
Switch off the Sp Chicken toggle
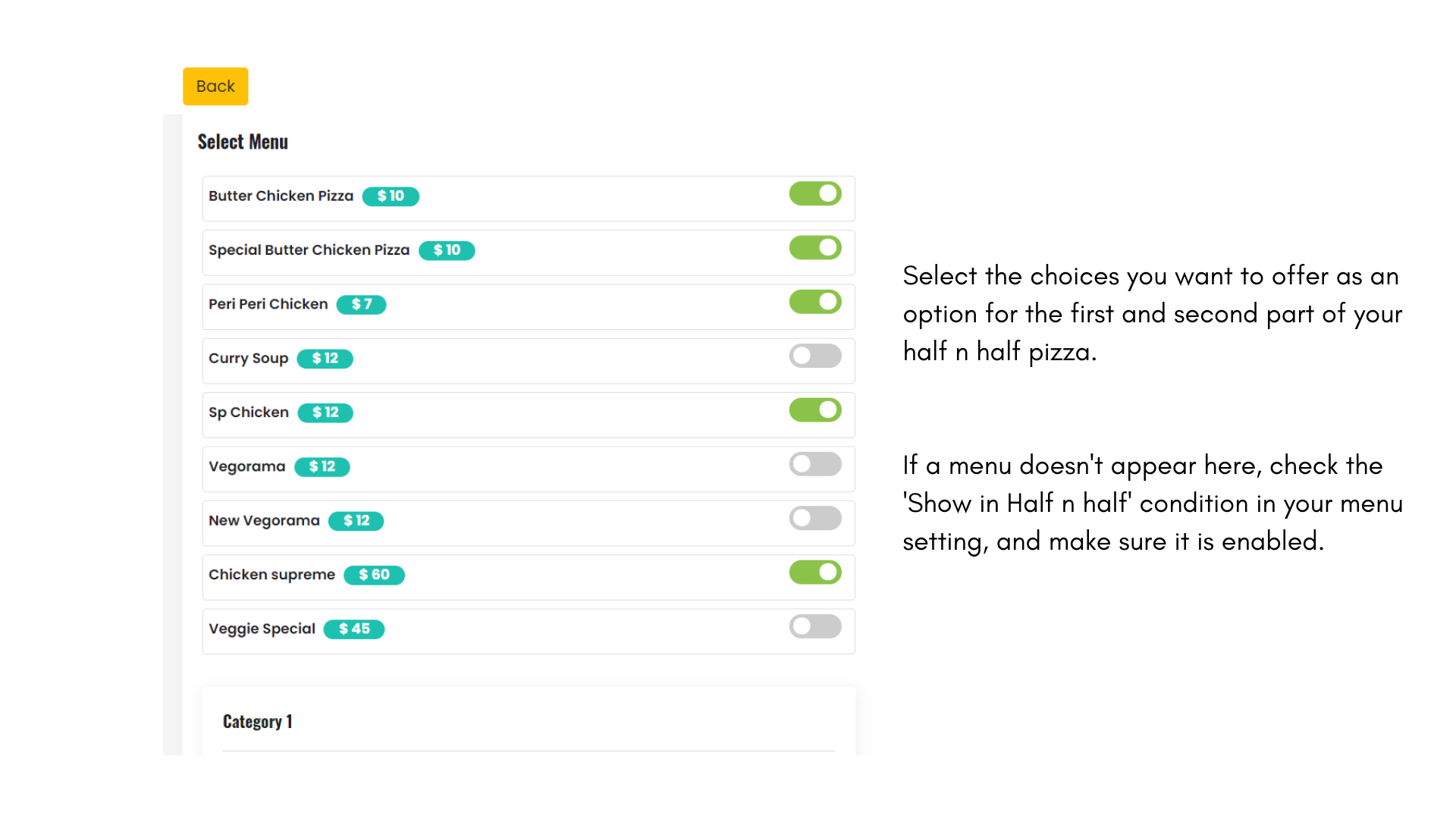(x=815, y=410)
